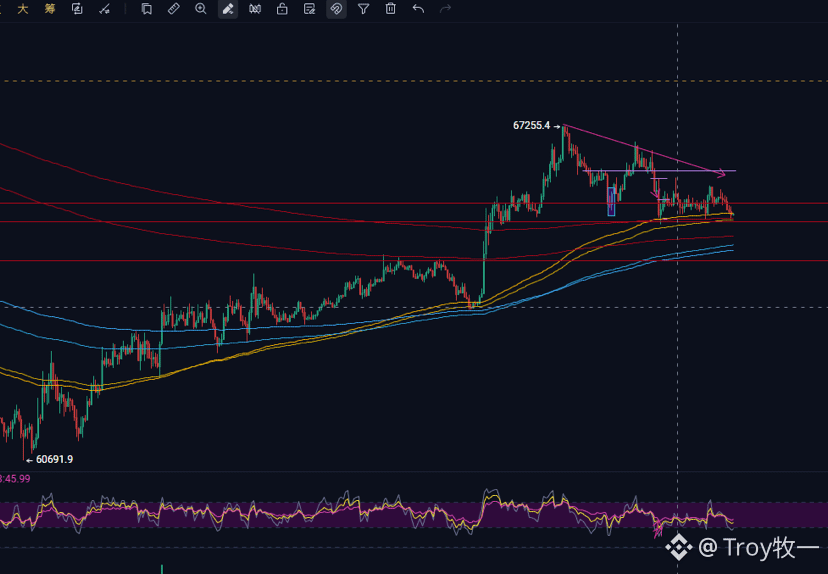The width and height of the screenshot is (828, 574).
Task: Click the 大 toolbar button
Action: pos(23,8)
